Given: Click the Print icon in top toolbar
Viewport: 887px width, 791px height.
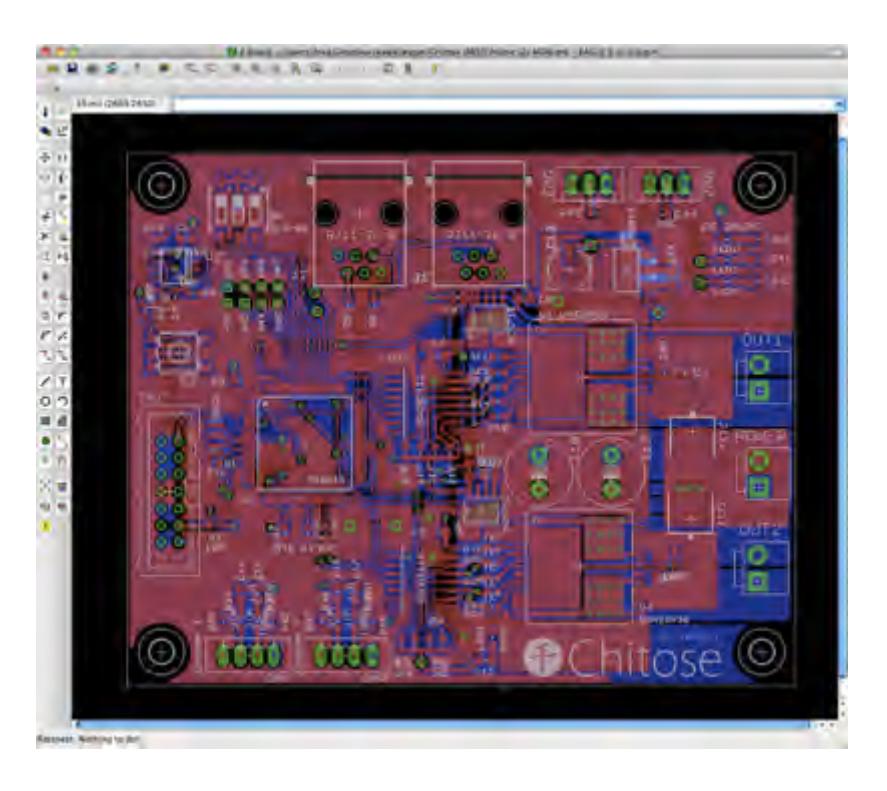Looking at the screenshot, I should pos(92,68).
